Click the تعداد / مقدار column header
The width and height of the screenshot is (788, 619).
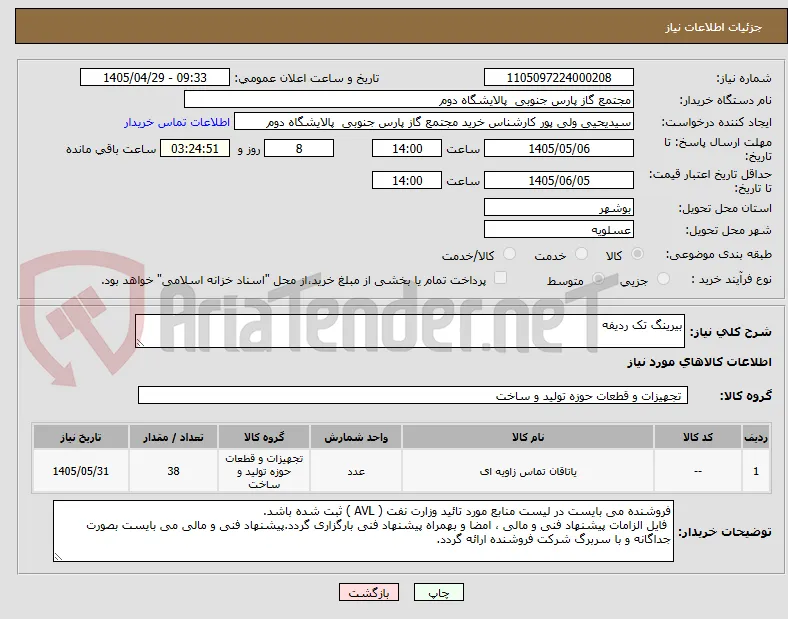coord(173,437)
